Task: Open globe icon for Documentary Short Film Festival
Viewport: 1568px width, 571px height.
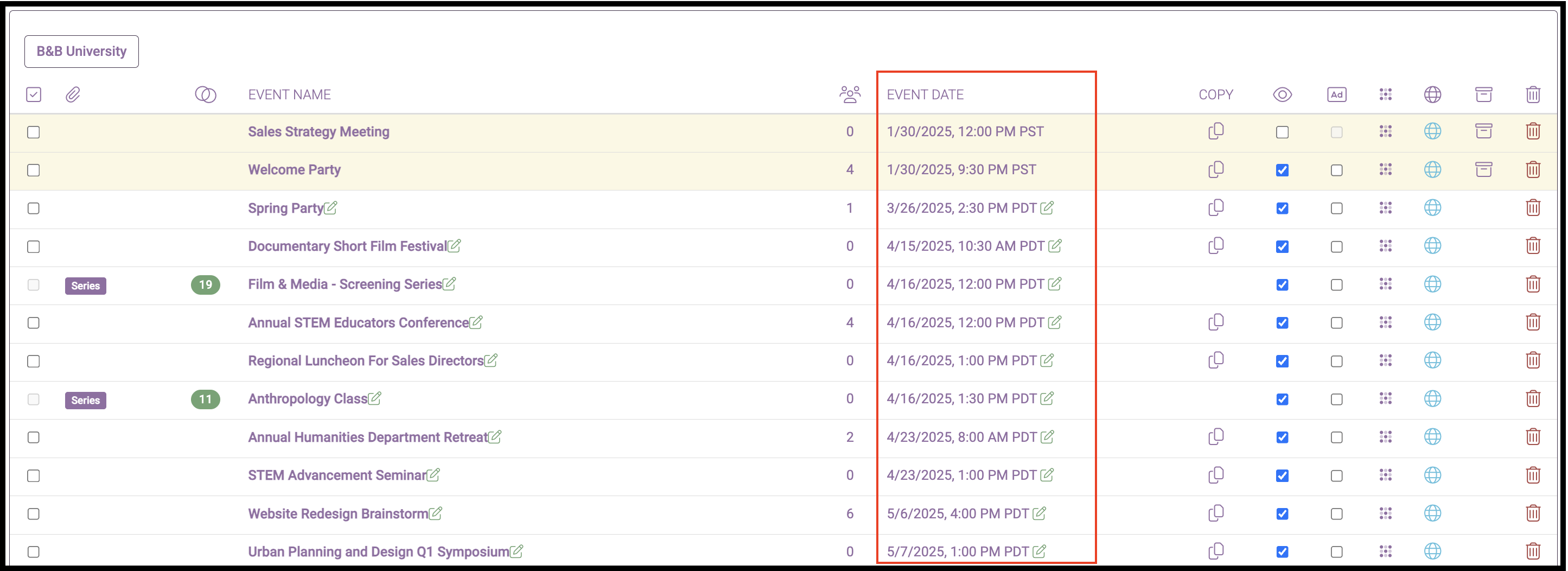Action: (x=1433, y=246)
